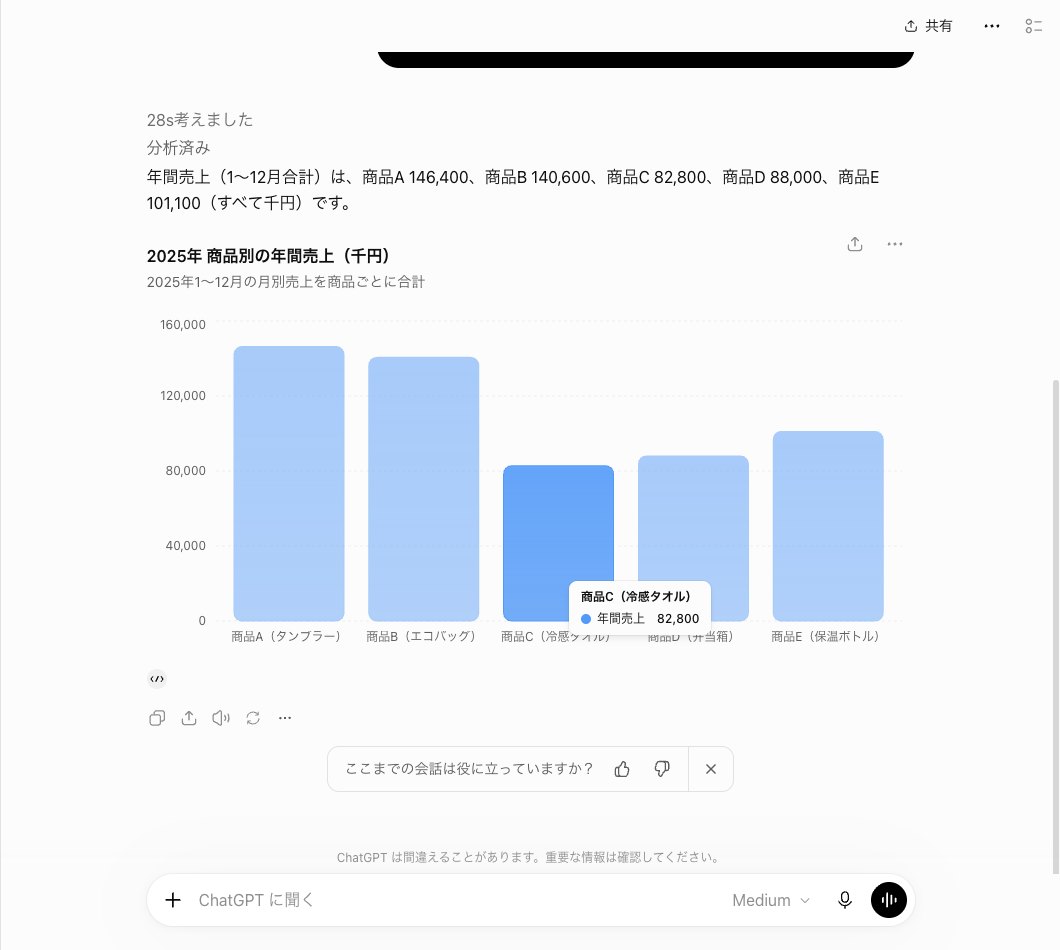View the code via the code icon
This screenshot has width=1060, height=950.
[157, 679]
